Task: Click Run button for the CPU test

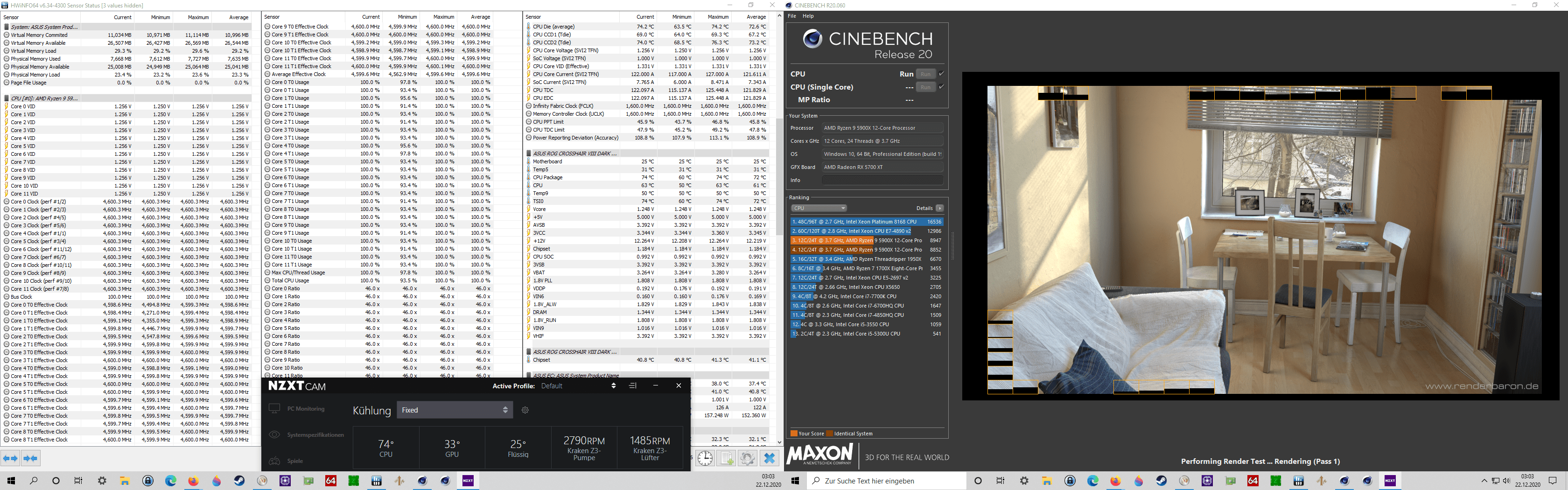Action: tap(925, 74)
